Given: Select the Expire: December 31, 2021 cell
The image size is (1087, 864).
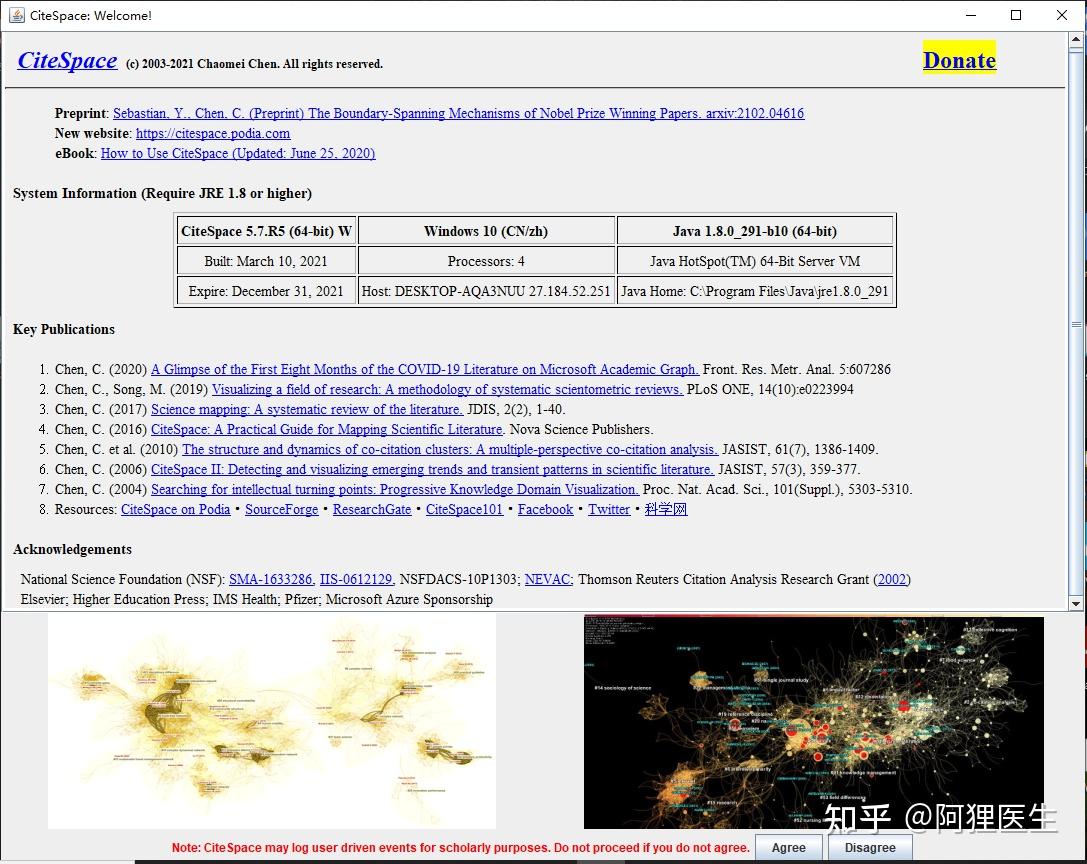Looking at the screenshot, I should click(266, 291).
